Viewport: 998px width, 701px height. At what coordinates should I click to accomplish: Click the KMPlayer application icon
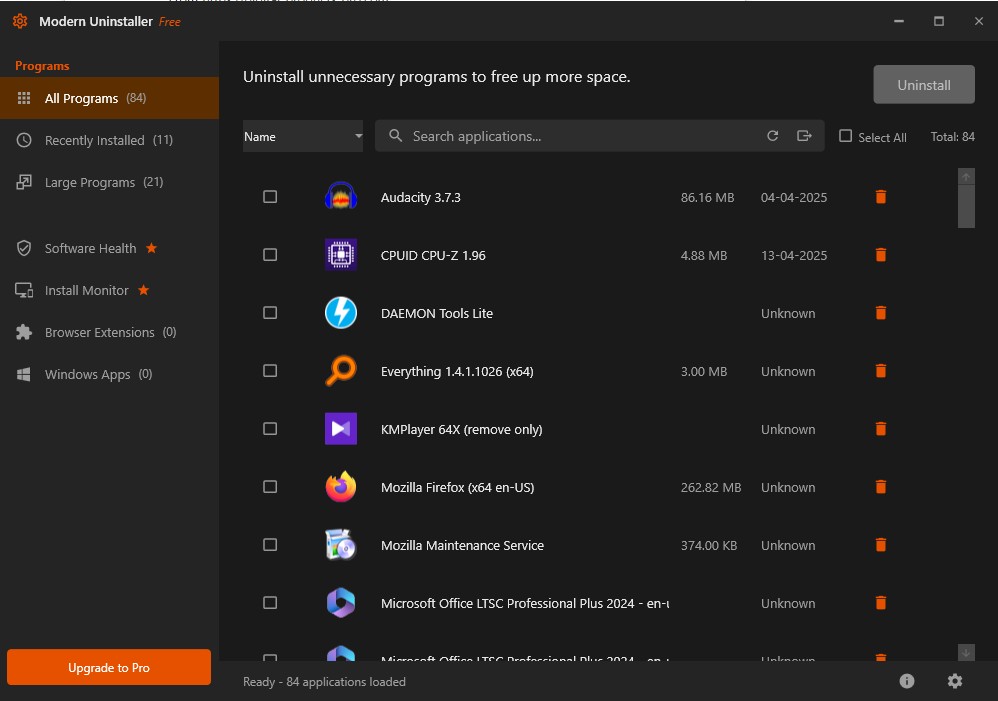[x=341, y=429]
